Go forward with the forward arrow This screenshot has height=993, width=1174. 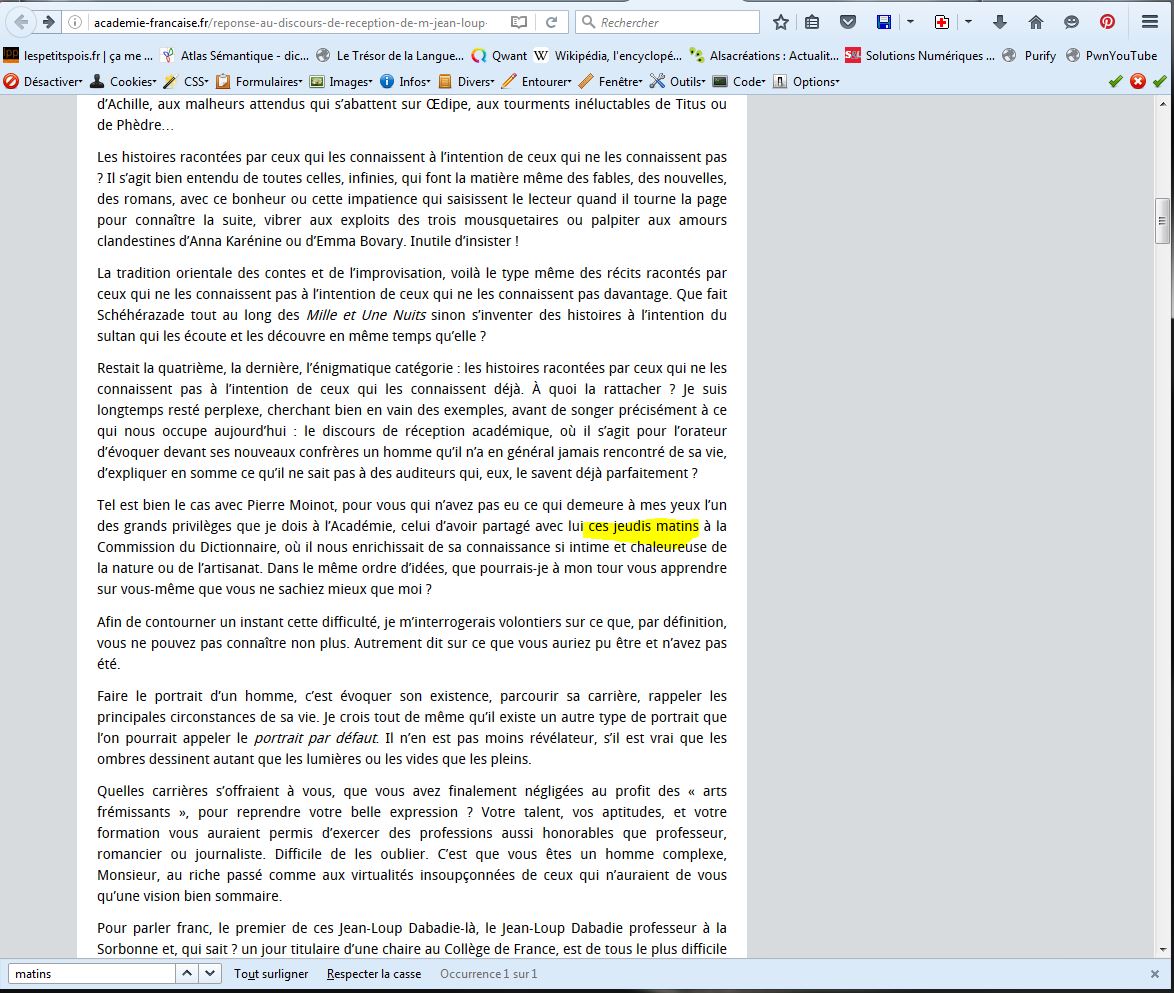[x=49, y=22]
